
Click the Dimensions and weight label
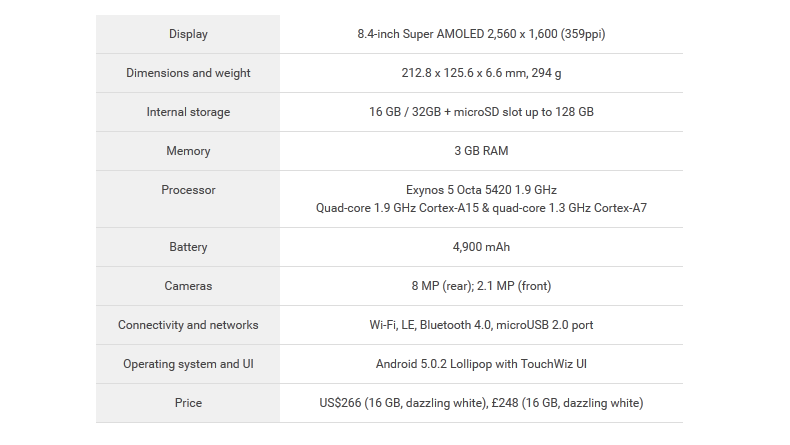point(188,73)
